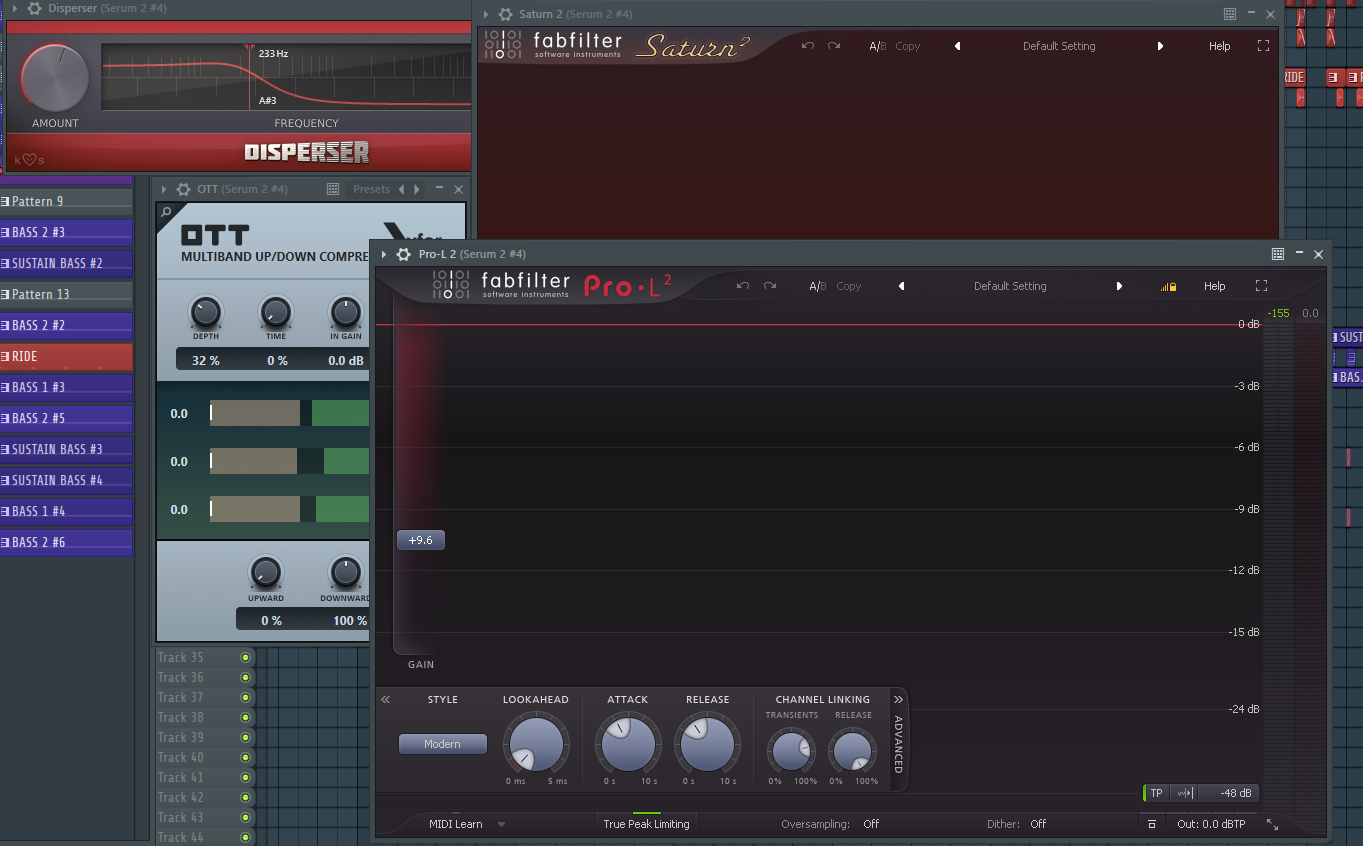Toggle True Peak Limiting in Pro-L 2
Screen dimensions: 1363x846
point(646,824)
